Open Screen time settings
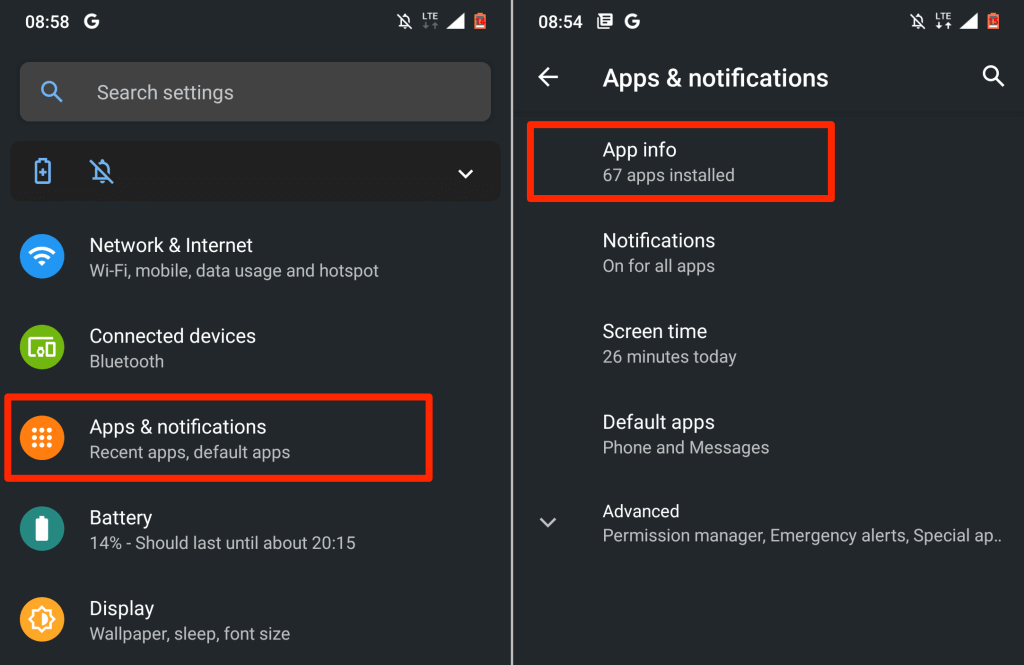Screen dimensions: 1024x665 click(x=669, y=343)
